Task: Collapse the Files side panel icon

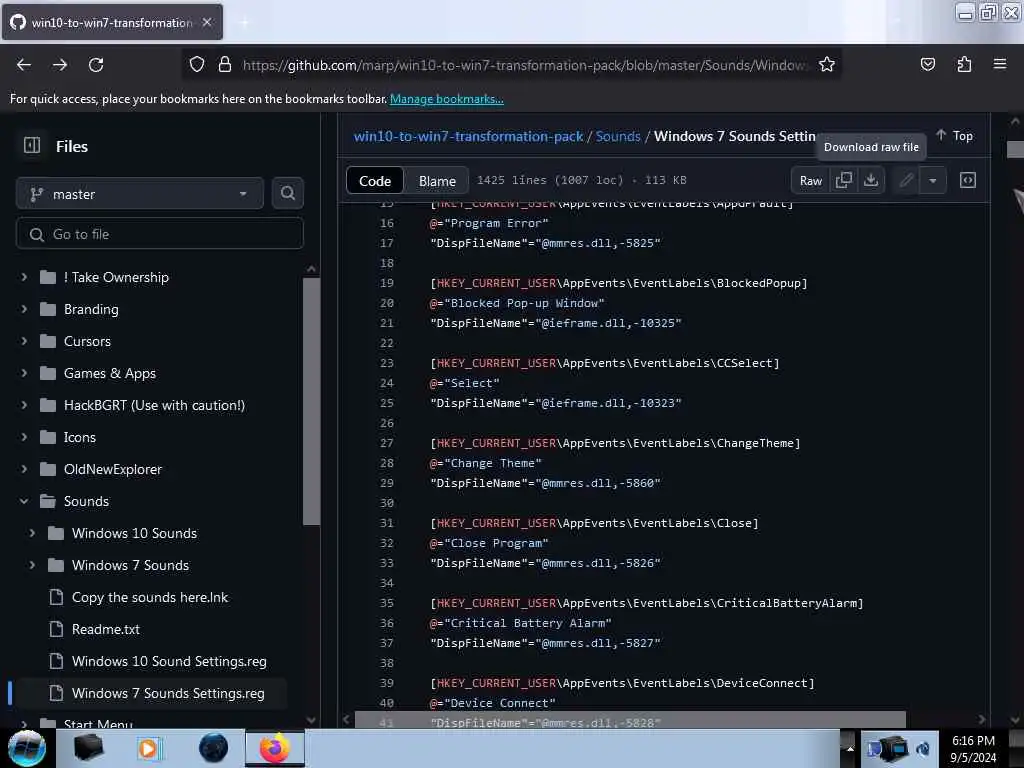Action: click(x=32, y=146)
